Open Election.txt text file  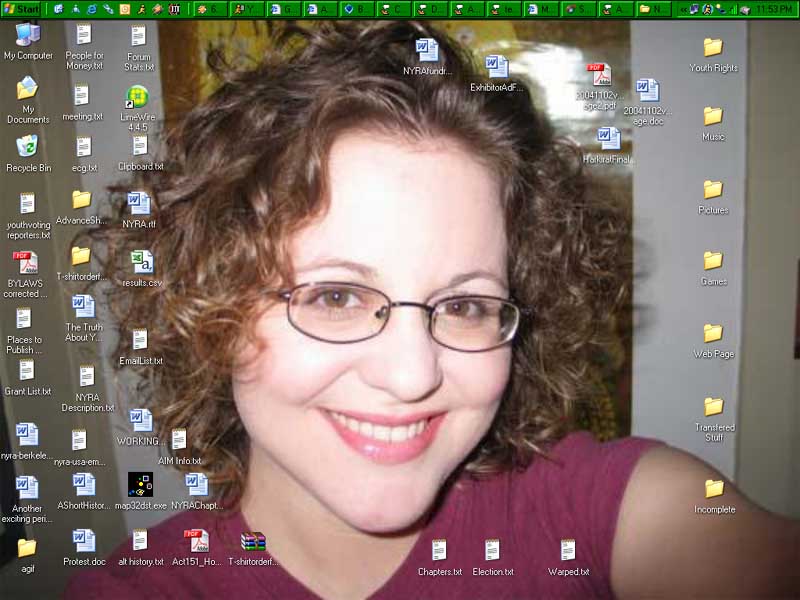pos(492,550)
